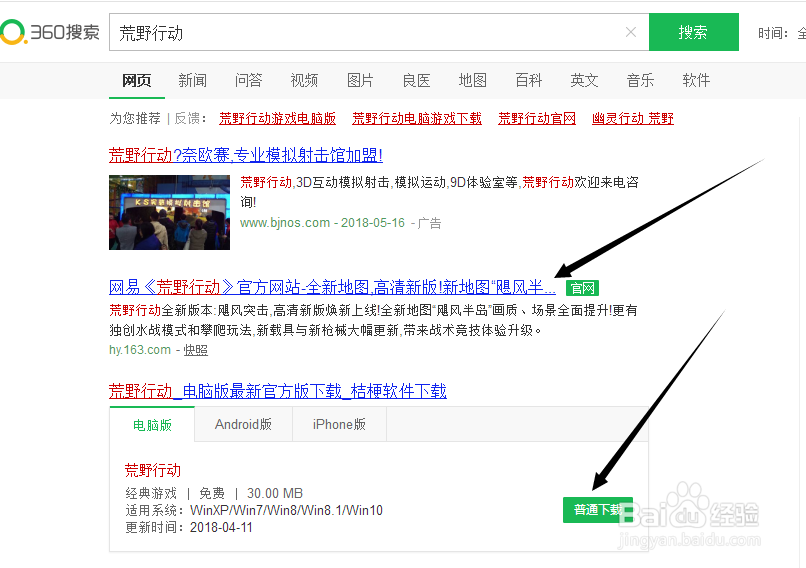Image resolution: width=806 pixels, height=568 pixels.
Task: Click the 360搜索 logo
Action: 50,32
